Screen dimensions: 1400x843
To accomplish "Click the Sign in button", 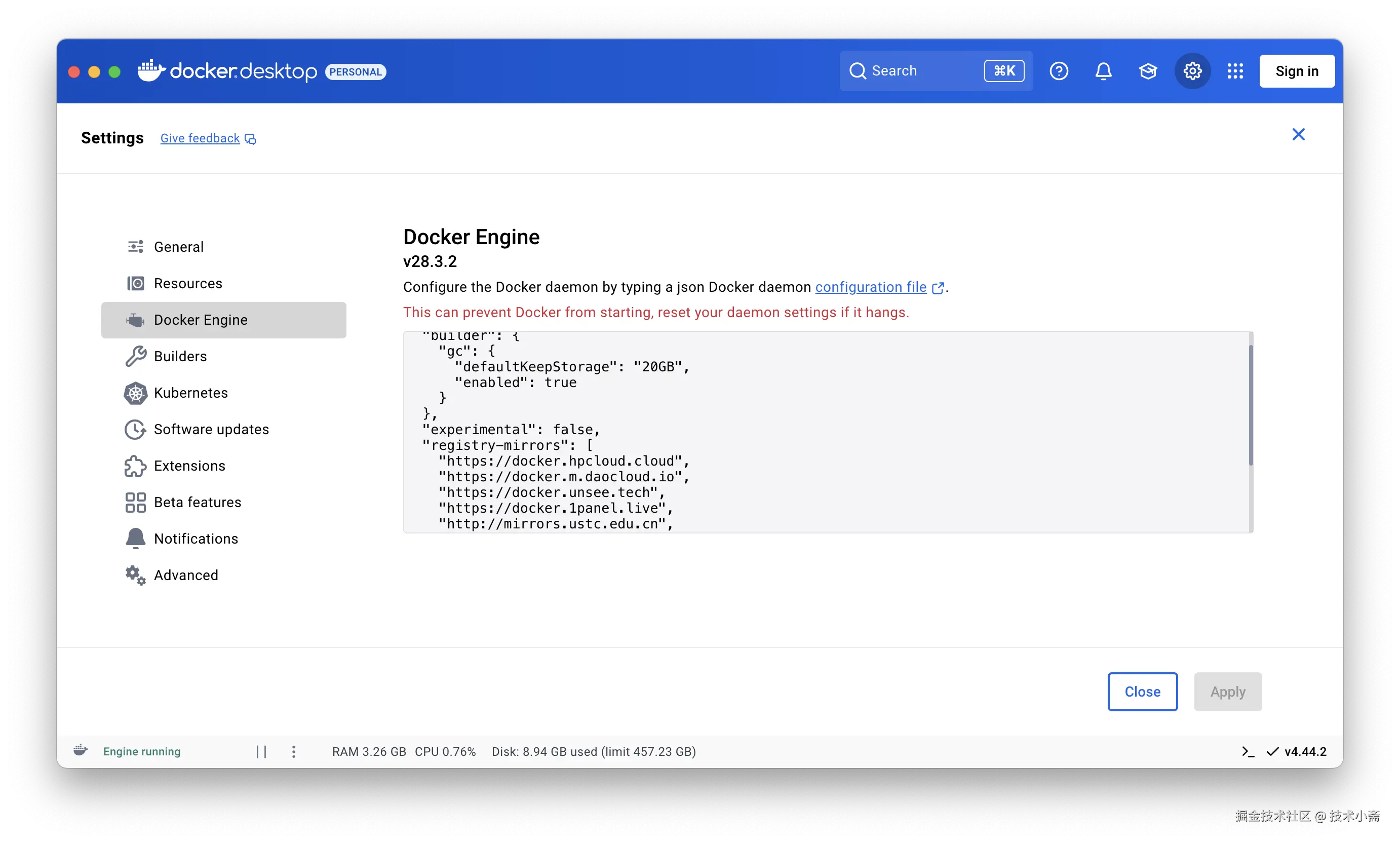I will coord(1297,71).
